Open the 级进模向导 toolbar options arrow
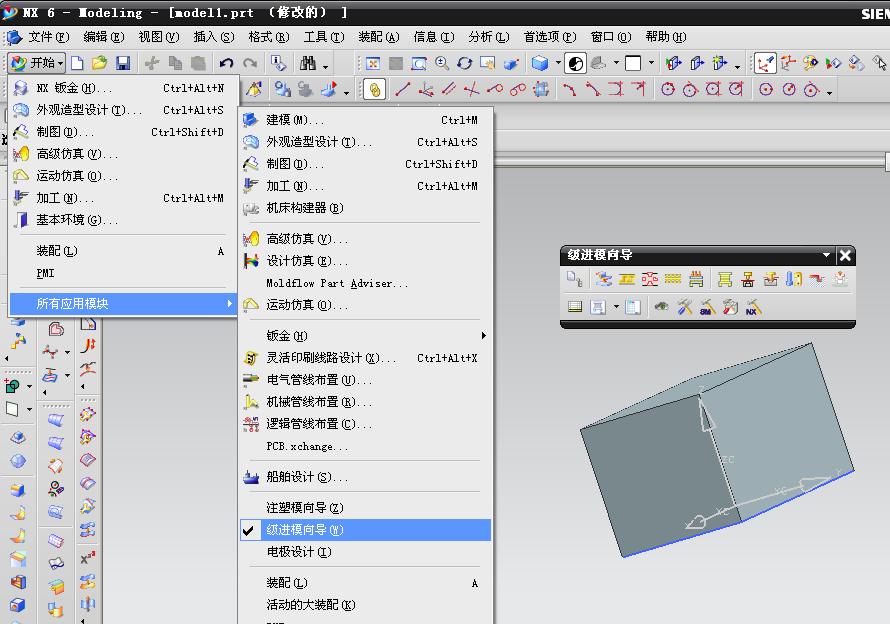Image resolution: width=890 pixels, height=624 pixels. [826, 256]
